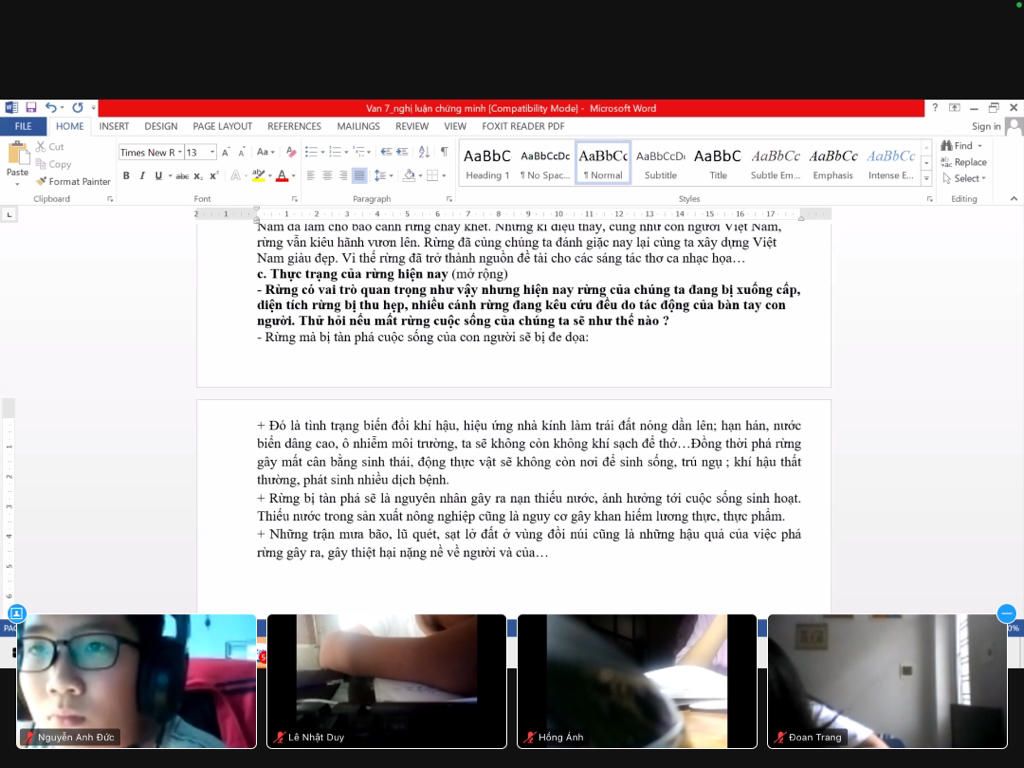Open text effects and typography

click(x=236, y=176)
